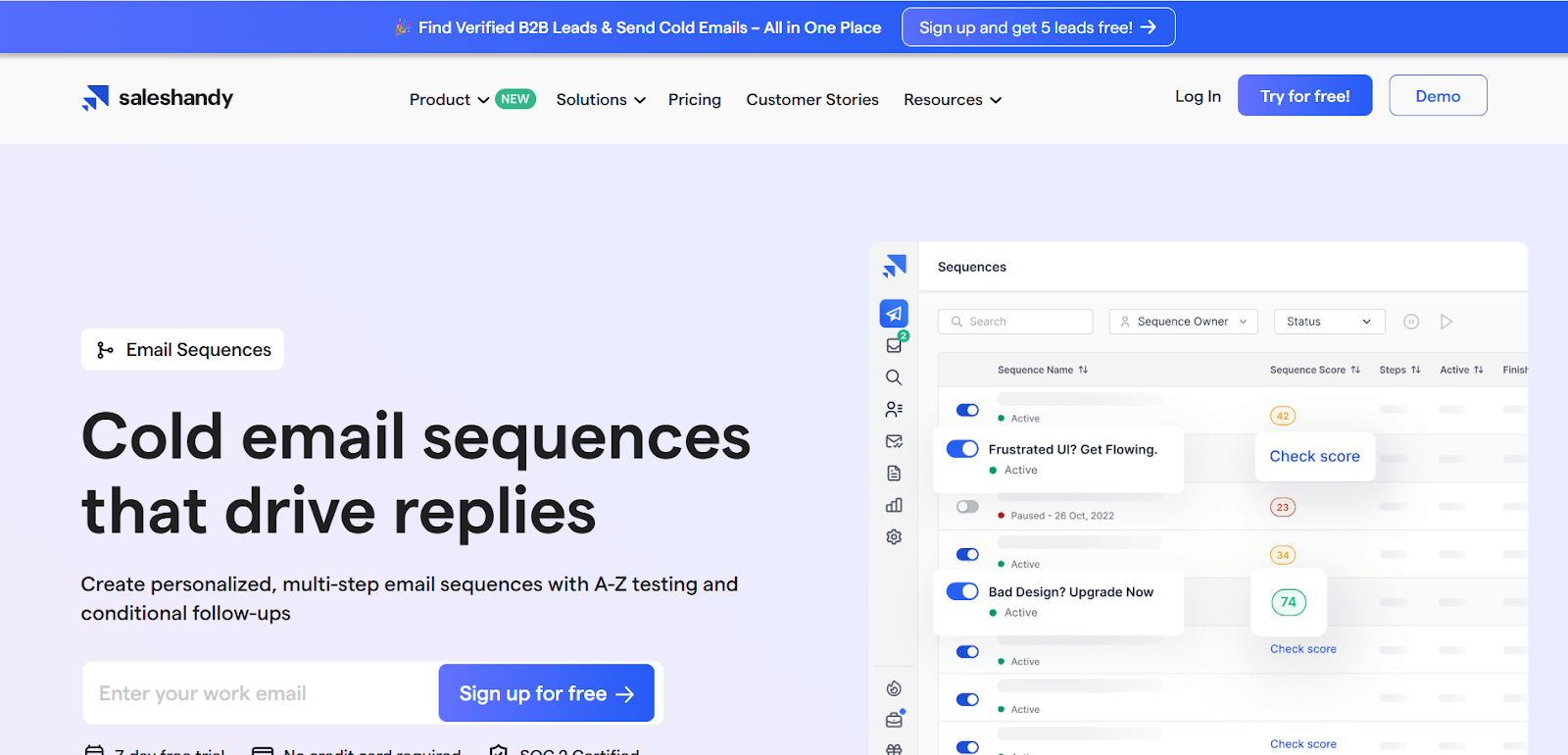This screenshot has height=755, width=1568.
Task: Open Customer Stories page
Action: tap(812, 100)
